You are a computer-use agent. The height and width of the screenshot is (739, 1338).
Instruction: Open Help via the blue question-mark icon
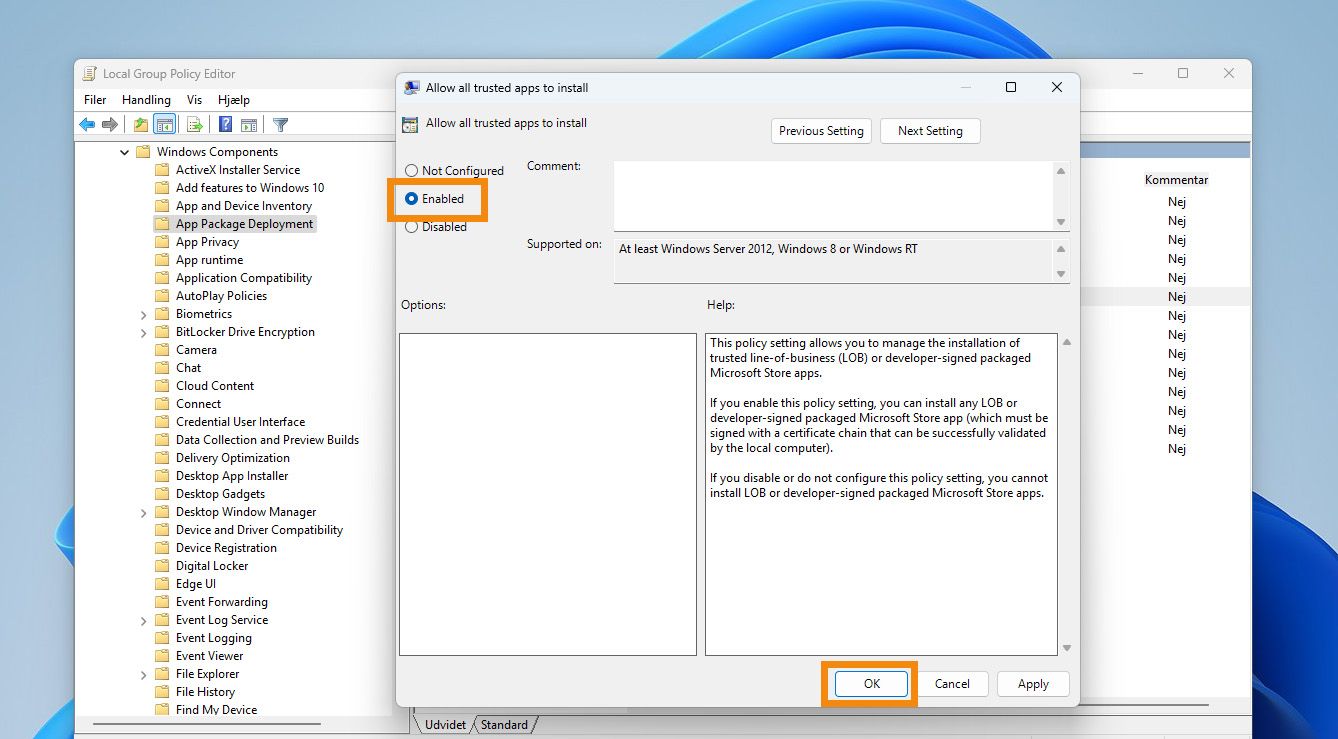(x=226, y=125)
